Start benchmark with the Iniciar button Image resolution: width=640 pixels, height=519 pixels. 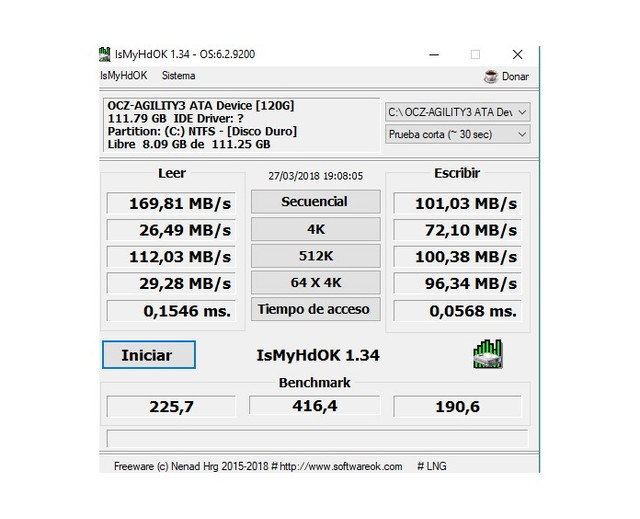tap(149, 355)
